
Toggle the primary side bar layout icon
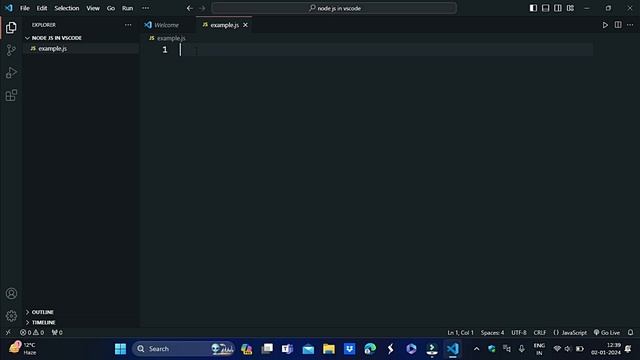point(533,8)
